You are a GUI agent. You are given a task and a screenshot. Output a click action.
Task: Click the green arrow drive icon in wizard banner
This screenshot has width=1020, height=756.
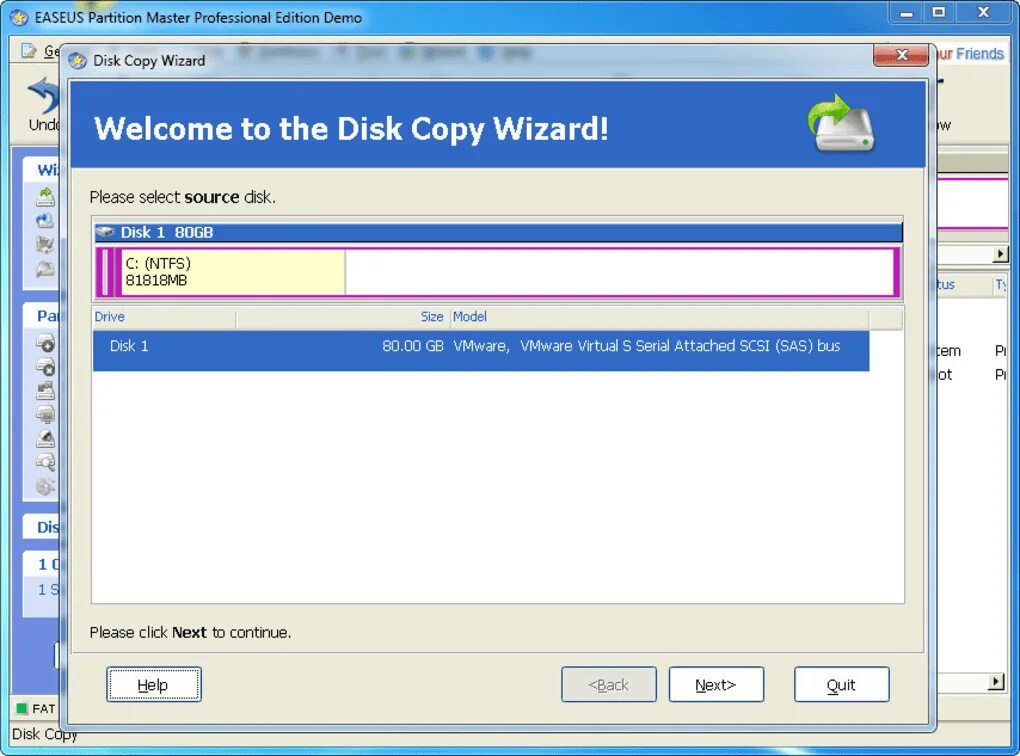point(842,123)
